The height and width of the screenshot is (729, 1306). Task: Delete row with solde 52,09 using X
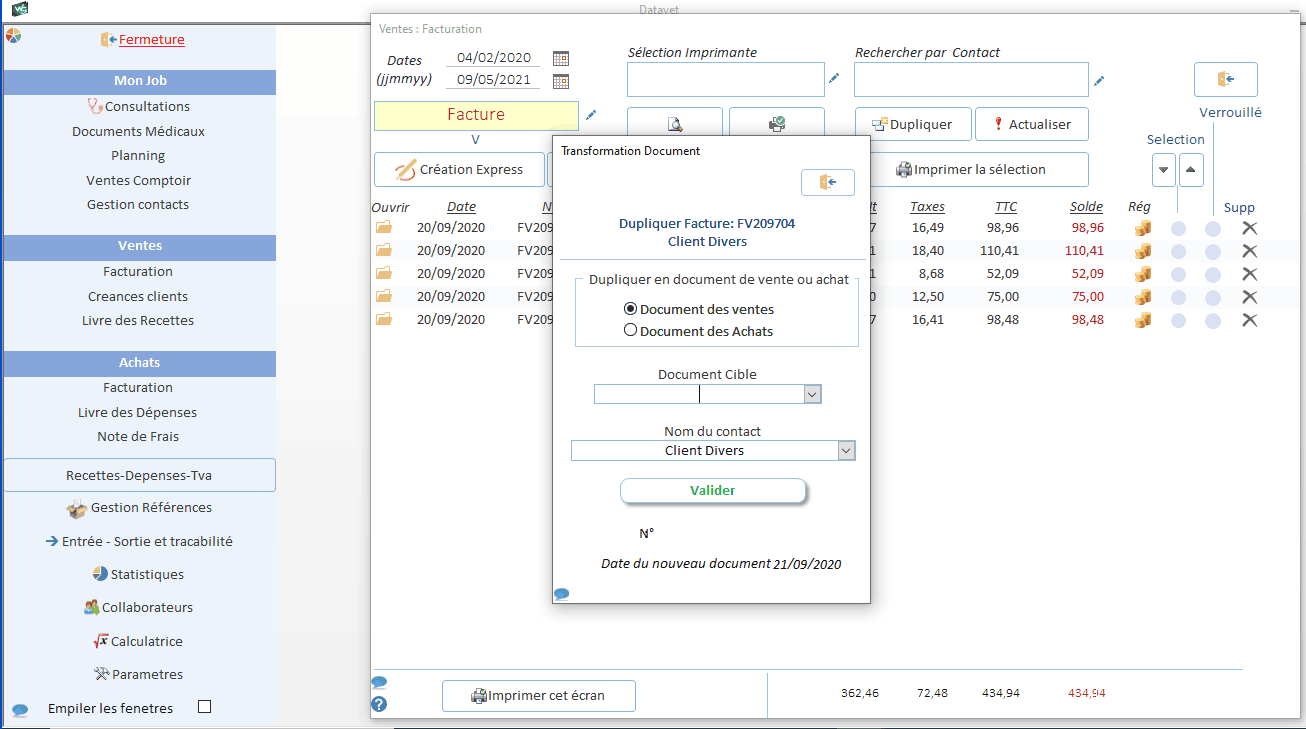click(1250, 274)
